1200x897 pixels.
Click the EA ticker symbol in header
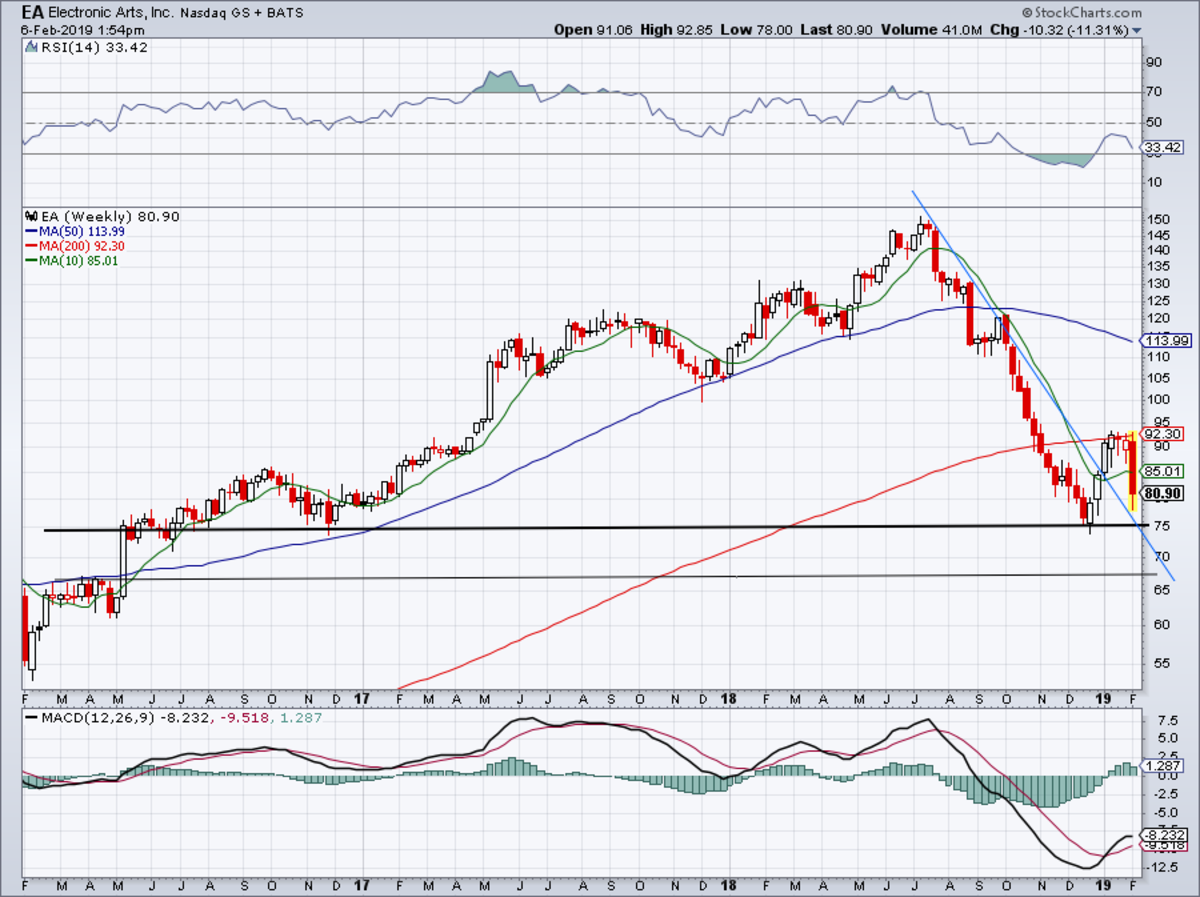[31, 14]
